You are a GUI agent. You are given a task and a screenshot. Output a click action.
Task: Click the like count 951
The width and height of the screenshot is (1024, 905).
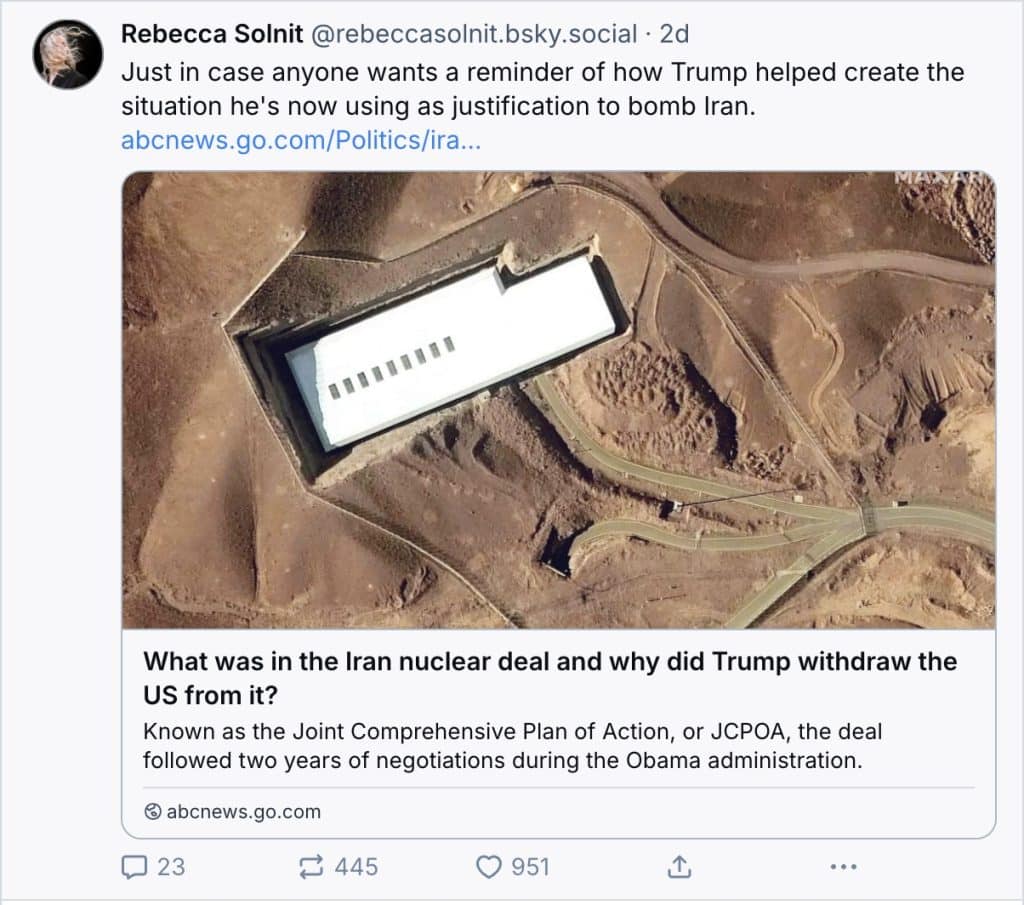[x=530, y=866]
